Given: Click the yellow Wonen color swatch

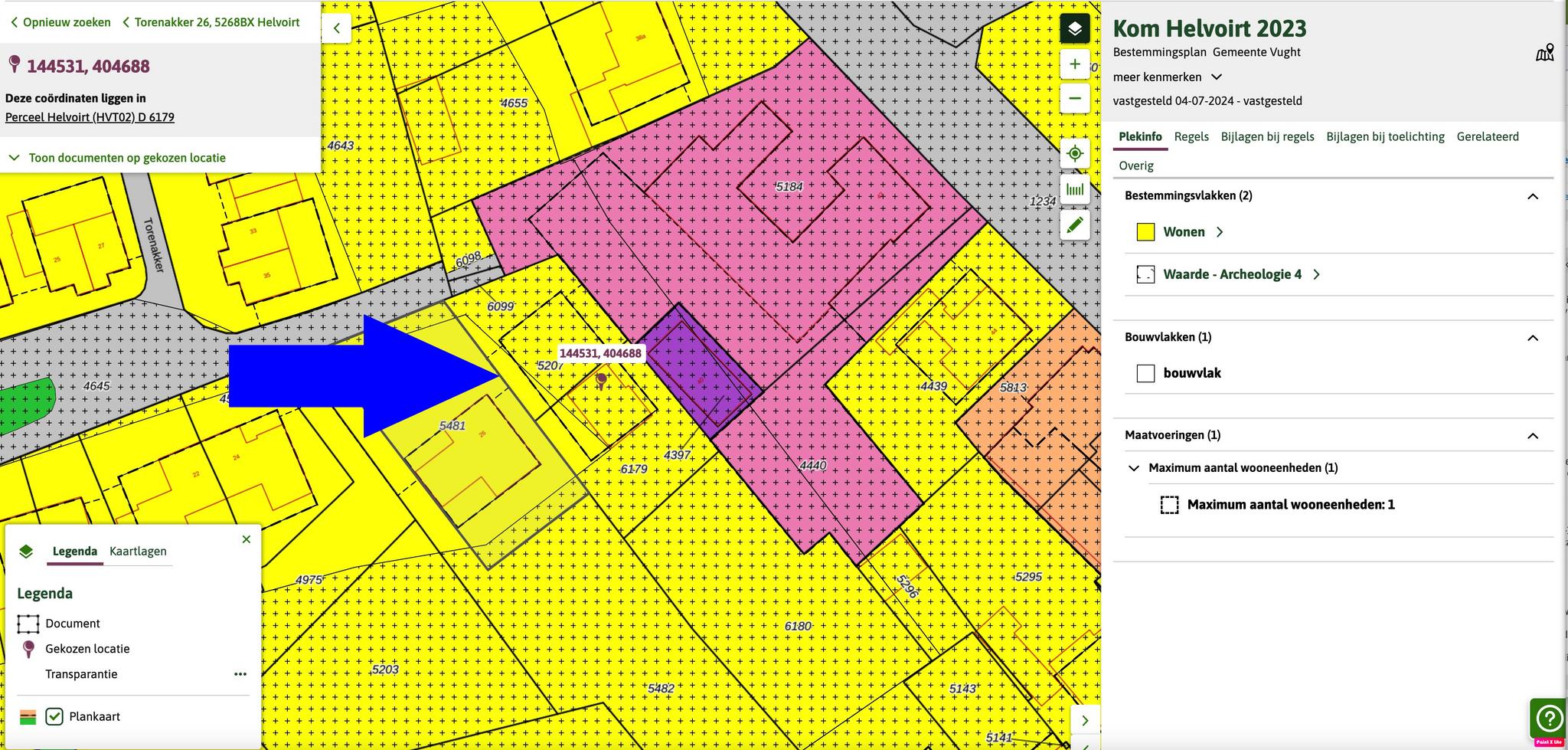Looking at the screenshot, I should [1145, 232].
